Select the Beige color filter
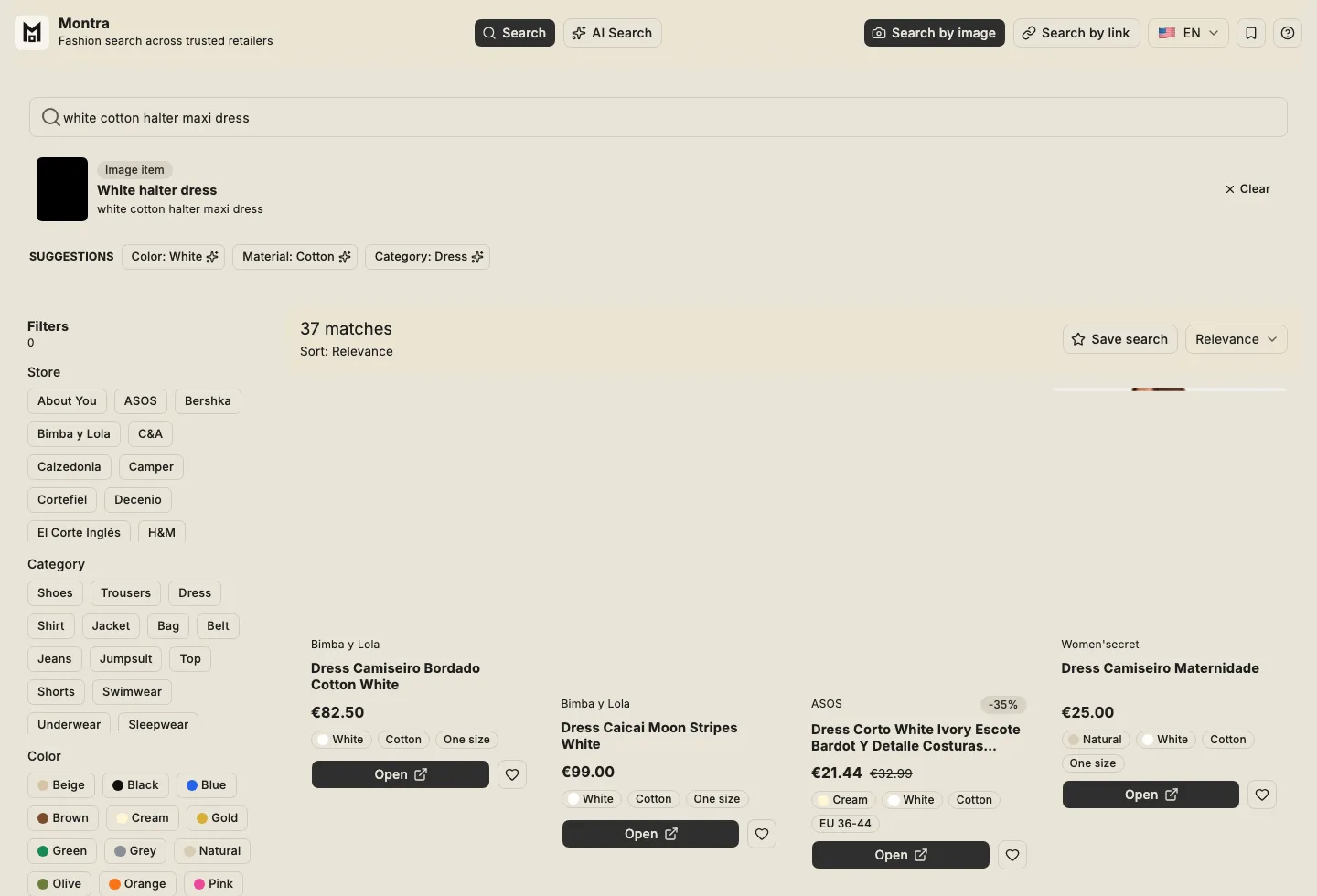1317x896 pixels. [x=61, y=785]
